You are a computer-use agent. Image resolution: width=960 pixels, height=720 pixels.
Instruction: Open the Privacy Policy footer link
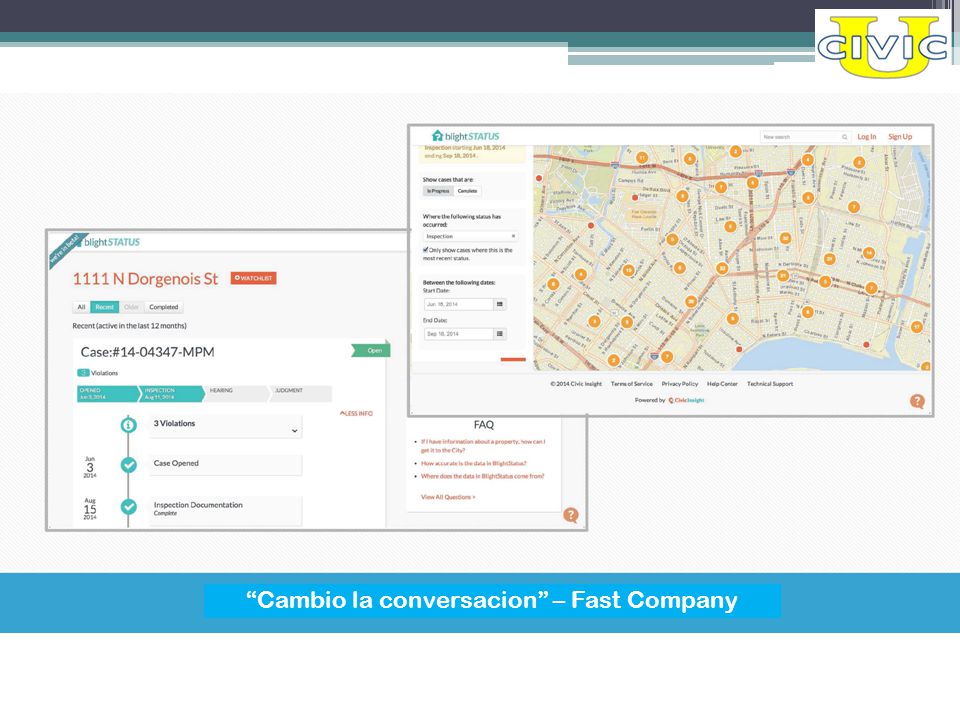pos(680,384)
